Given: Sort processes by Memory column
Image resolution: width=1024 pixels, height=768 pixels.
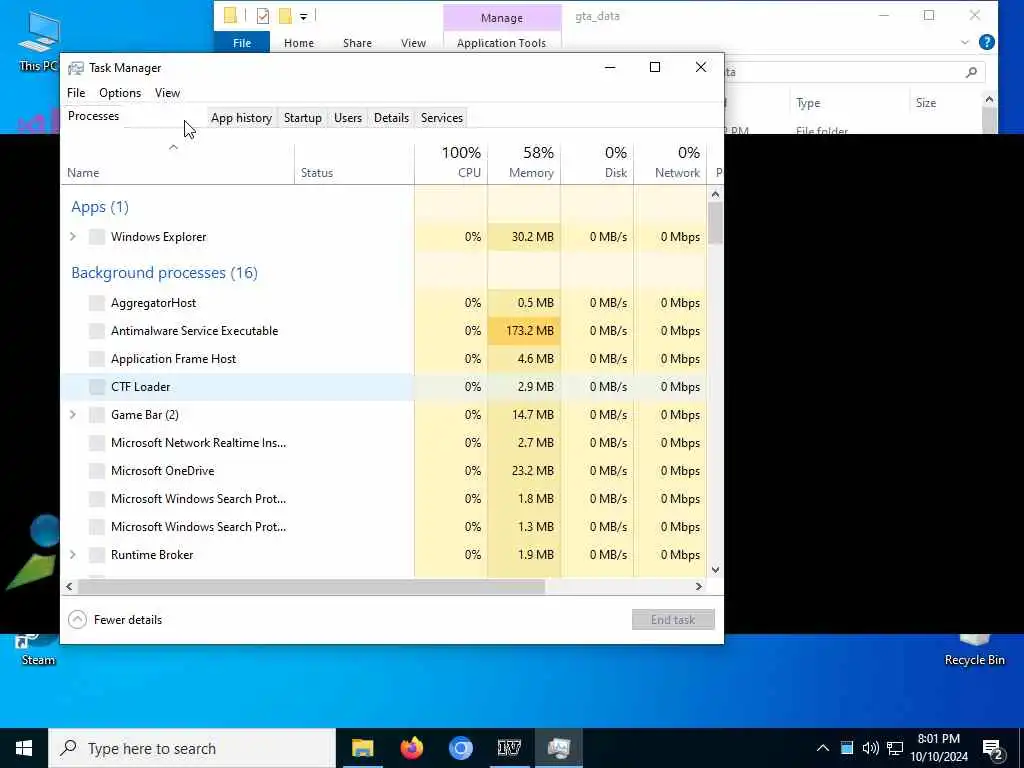Looking at the screenshot, I should point(524,163).
